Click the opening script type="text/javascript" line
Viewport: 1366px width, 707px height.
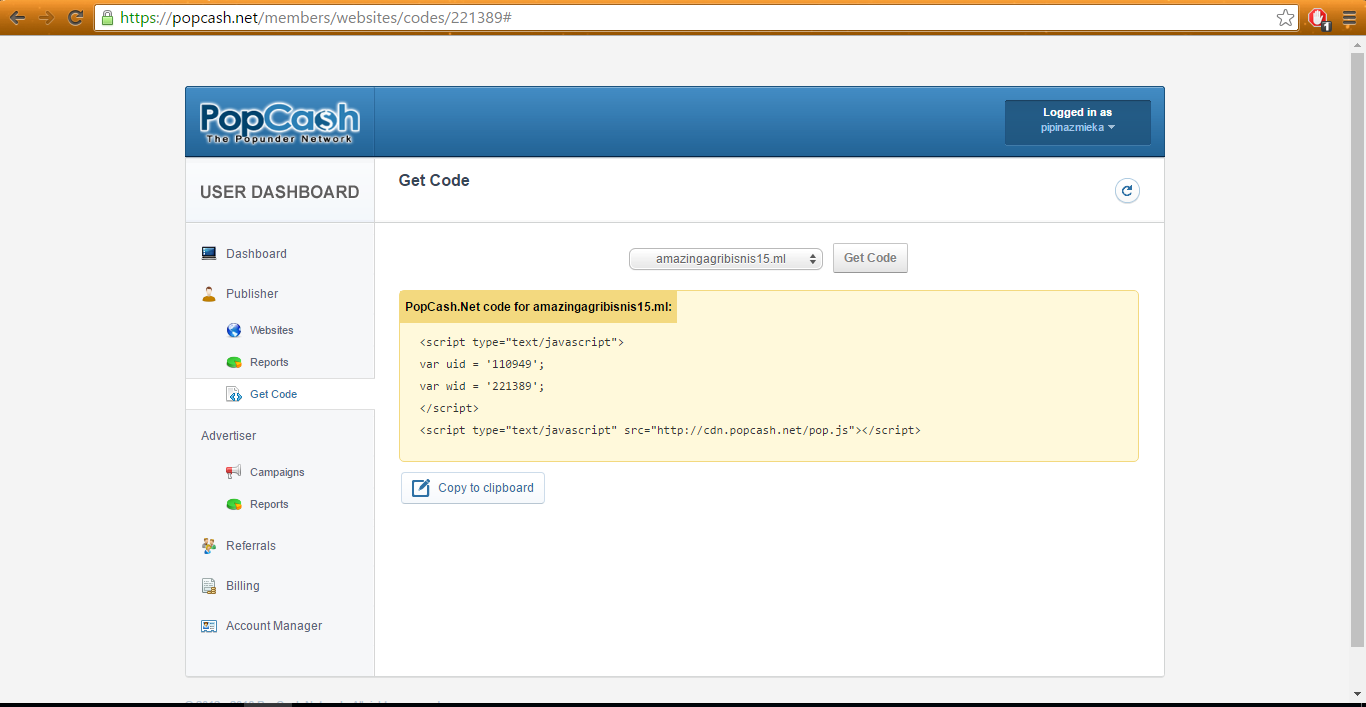coord(521,342)
